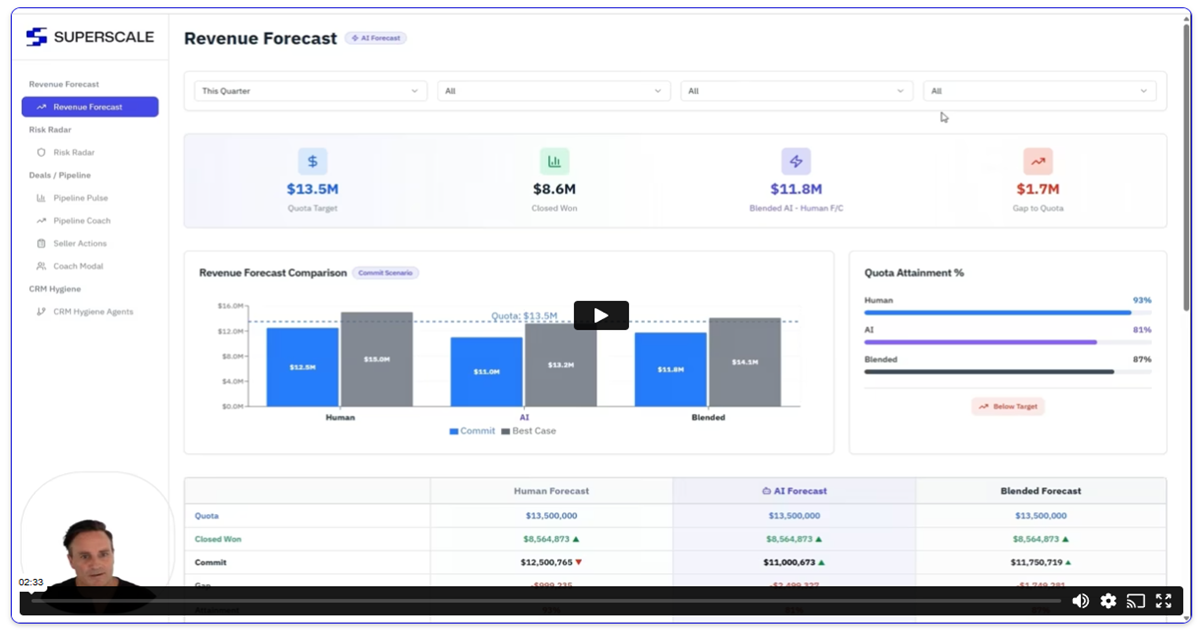This screenshot has height=630, width=1200.
Task: Click the AI quota attainment progress bar
Action: coord(1008,342)
